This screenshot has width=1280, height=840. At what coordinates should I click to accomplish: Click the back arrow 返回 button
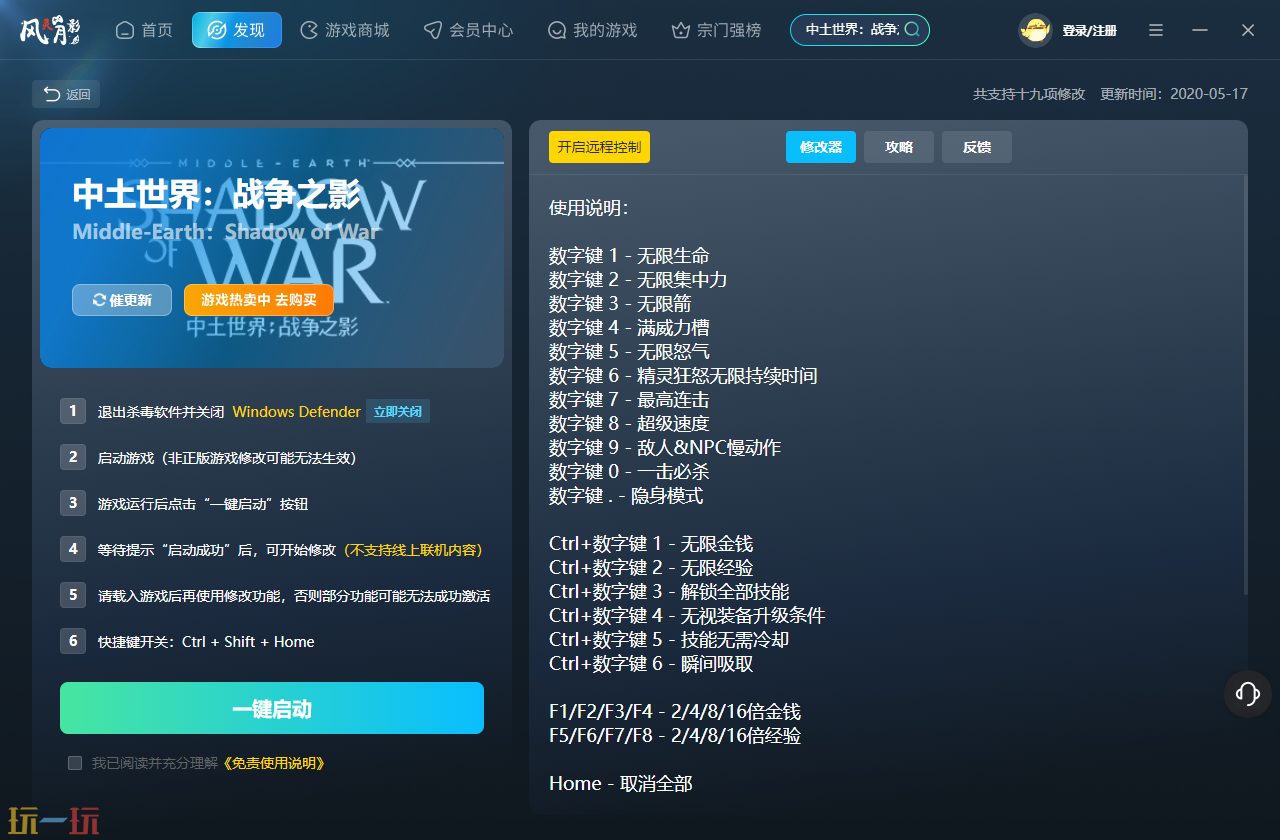66,94
